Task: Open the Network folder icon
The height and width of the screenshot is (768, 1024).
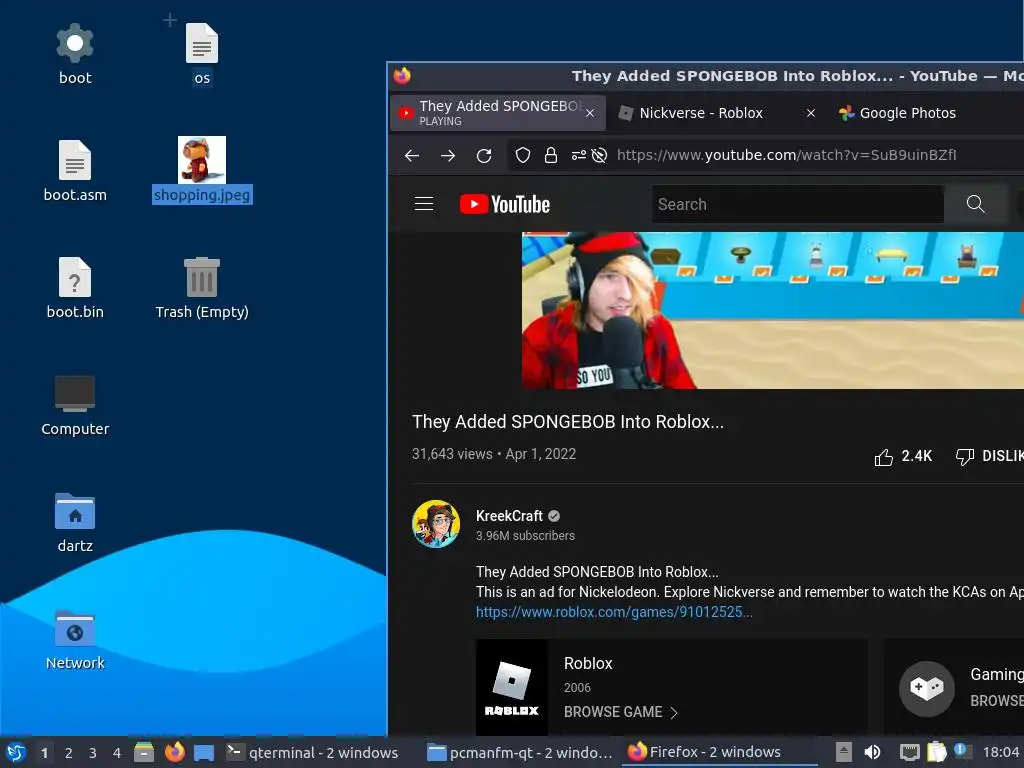Action: coord(75,628)
